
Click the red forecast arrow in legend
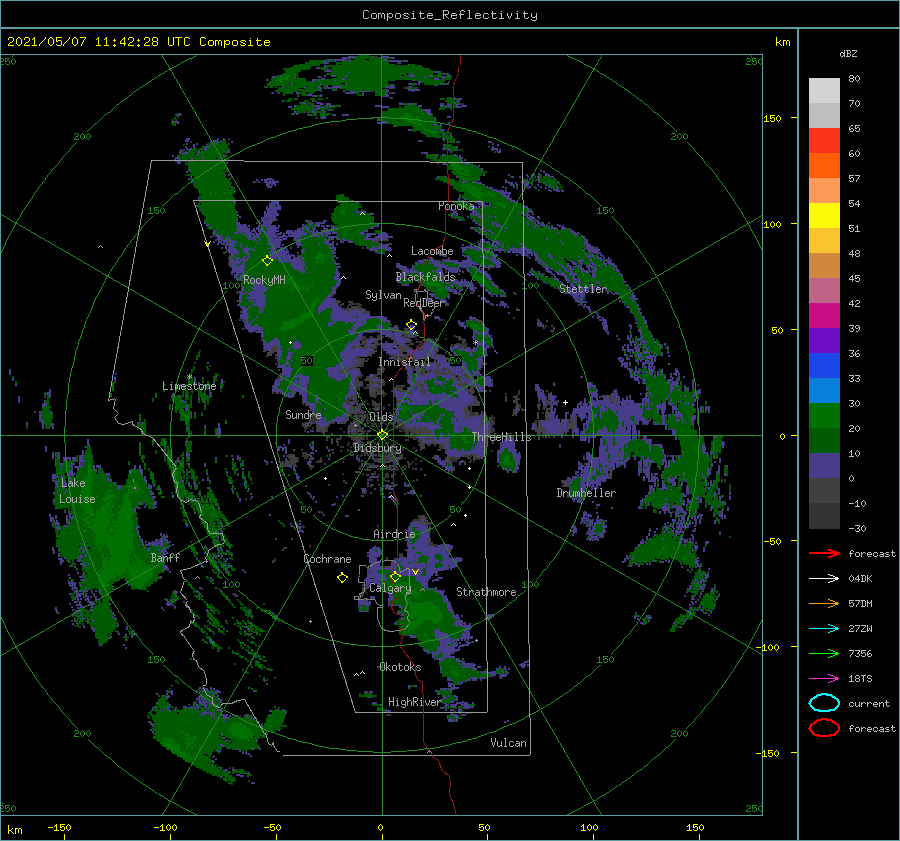pyautogui.click(x=824, y=553)
